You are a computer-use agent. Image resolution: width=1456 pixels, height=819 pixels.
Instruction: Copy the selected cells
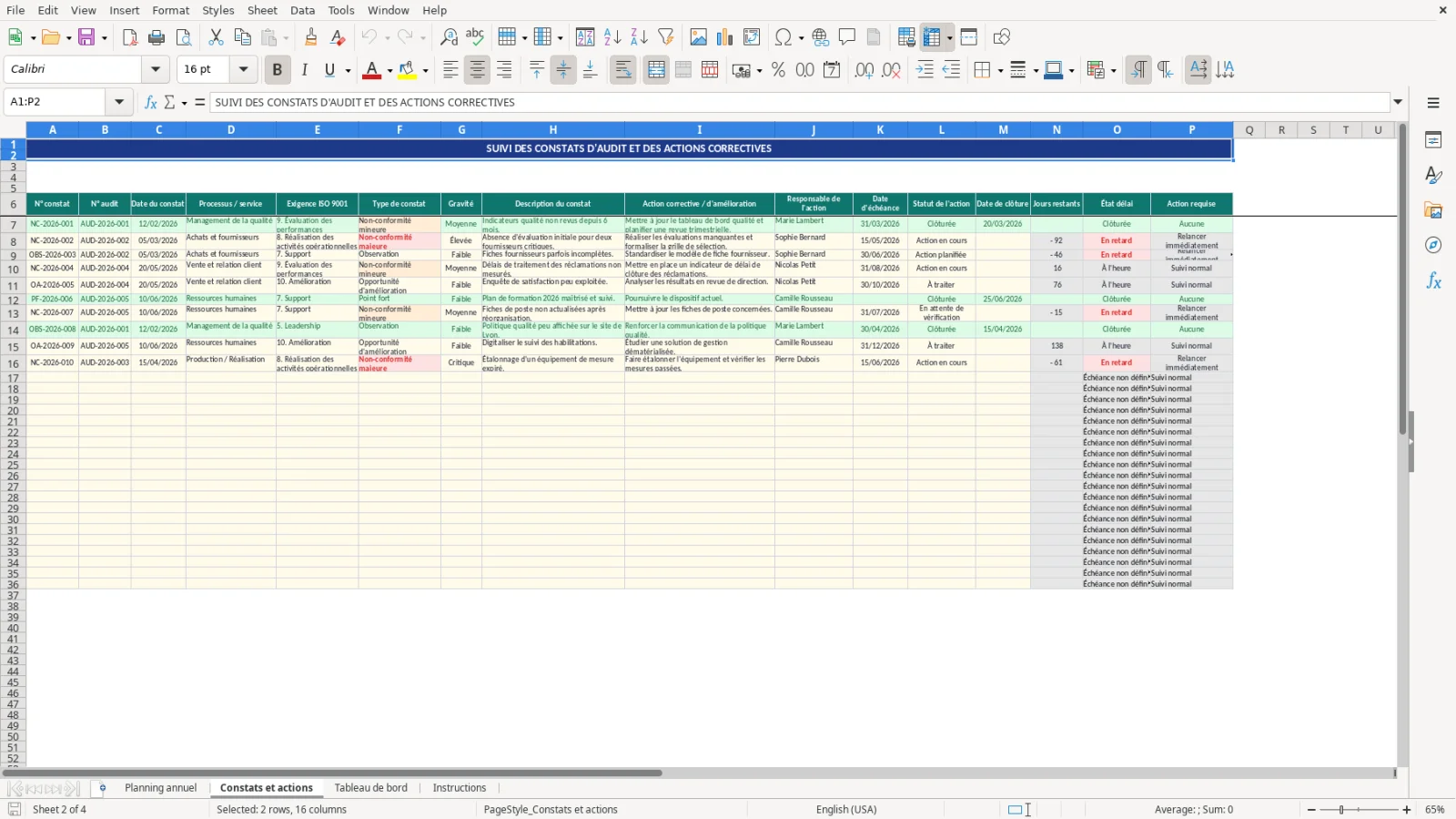242,37
